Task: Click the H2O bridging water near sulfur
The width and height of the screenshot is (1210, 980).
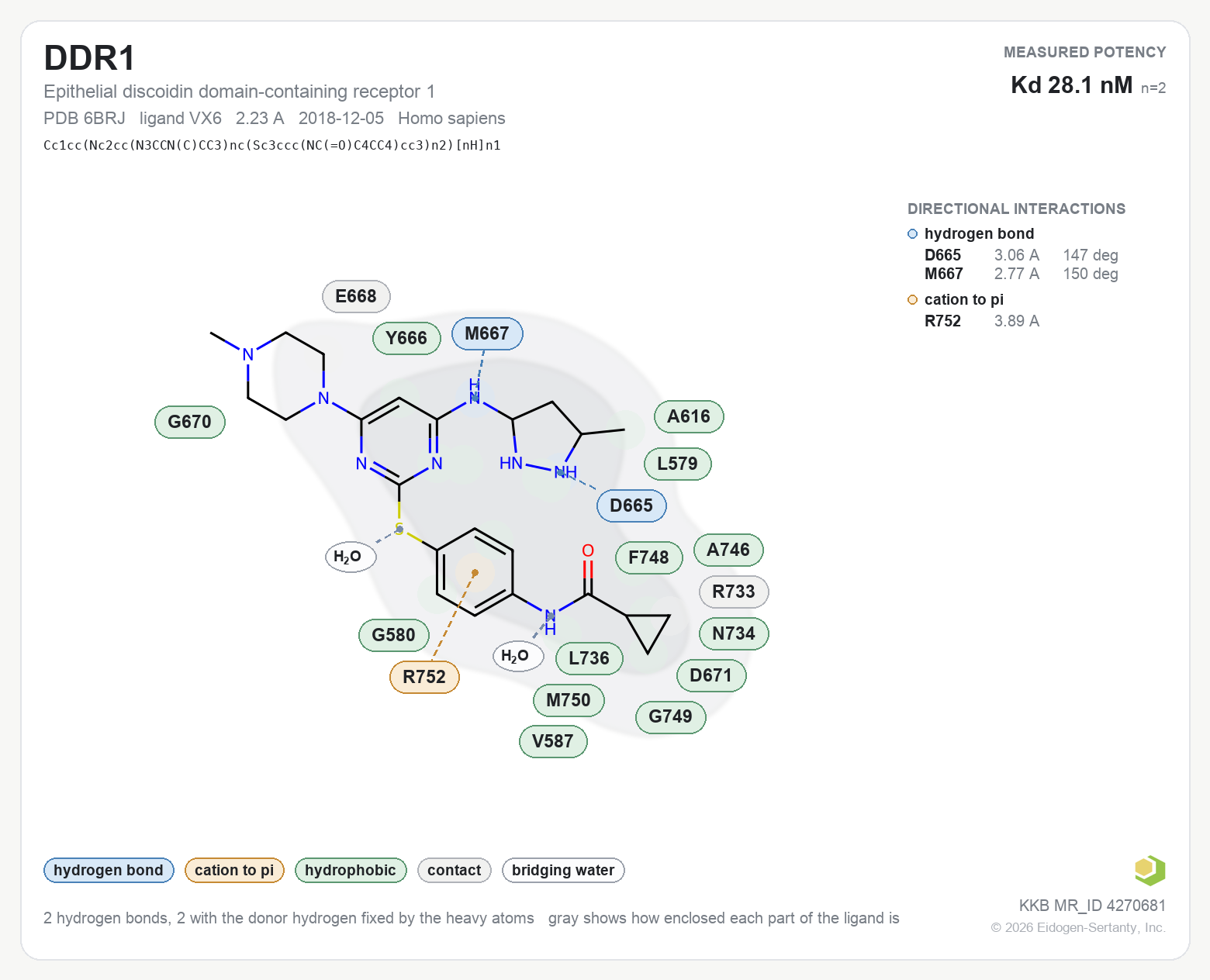Action: click(x=351, y=557)
